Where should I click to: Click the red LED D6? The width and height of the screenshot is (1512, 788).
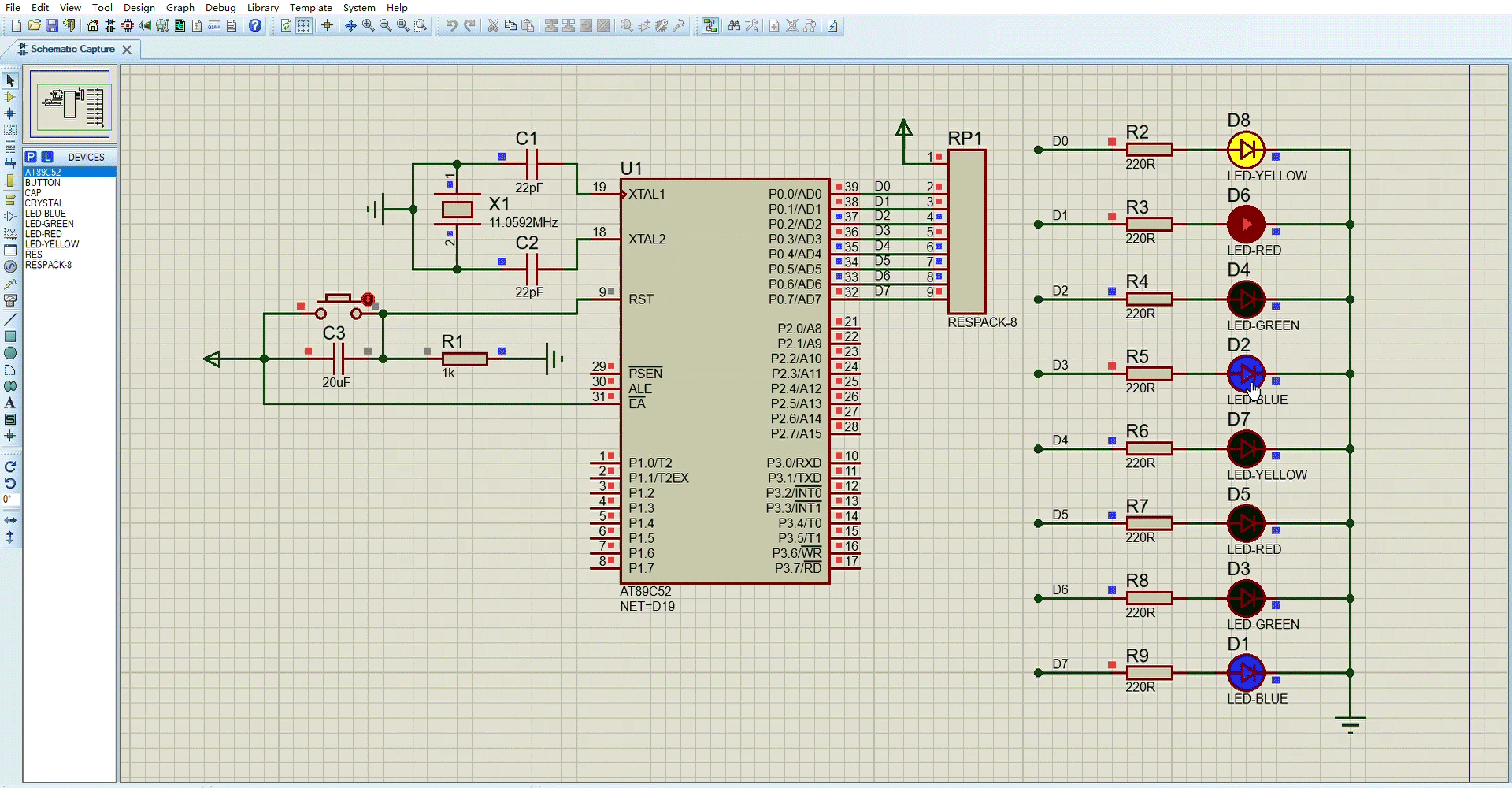[x=1246, y=225]
